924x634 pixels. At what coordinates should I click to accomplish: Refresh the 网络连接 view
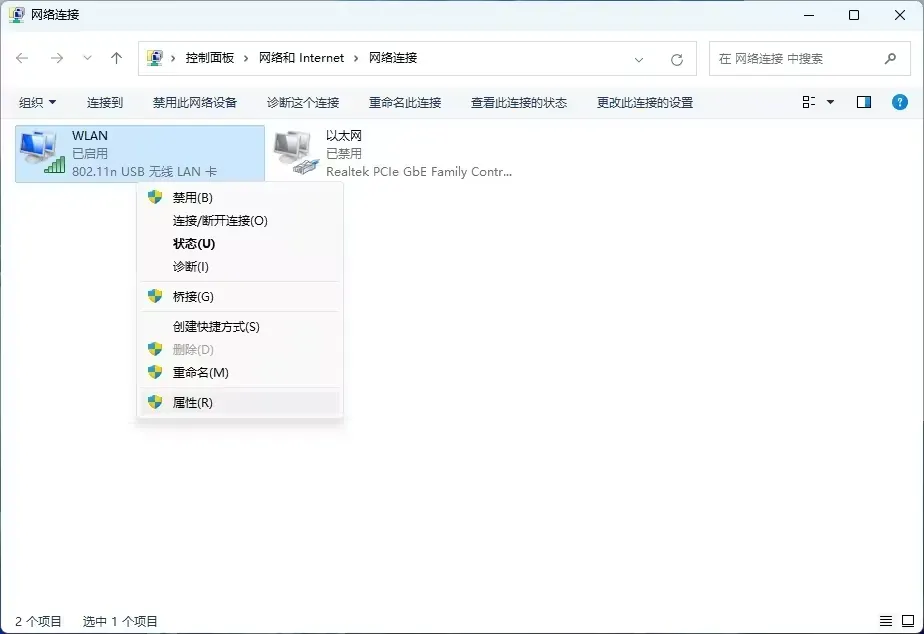[x=676, y=60]
